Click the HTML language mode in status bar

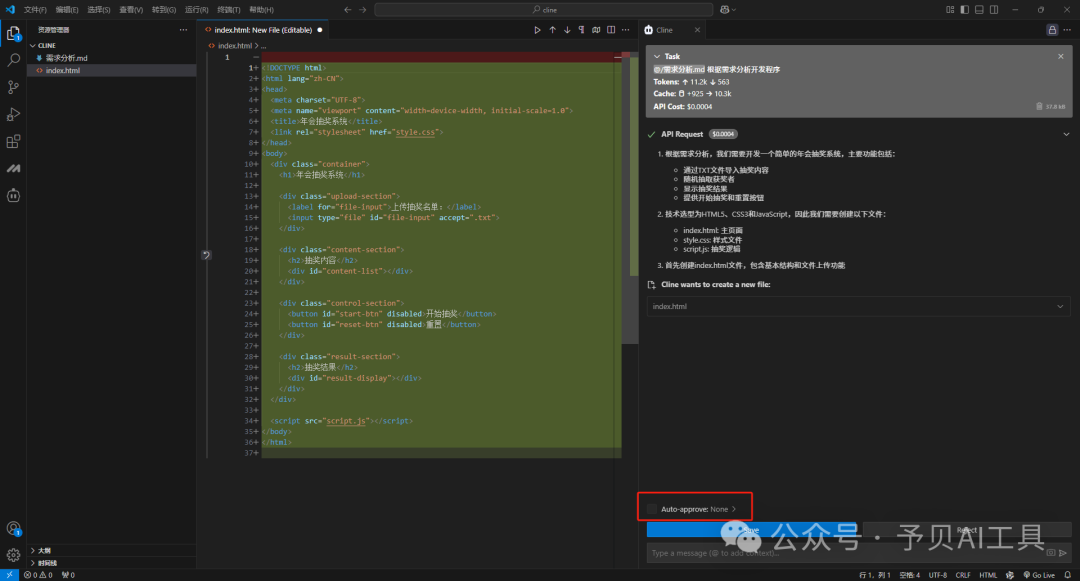pos(988,575)
